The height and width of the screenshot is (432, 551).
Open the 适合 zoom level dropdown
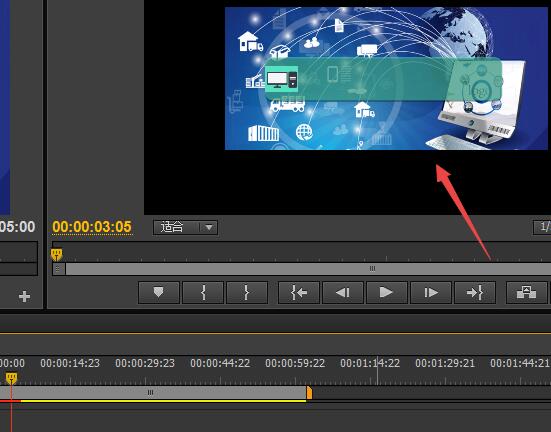coord(185,227)
